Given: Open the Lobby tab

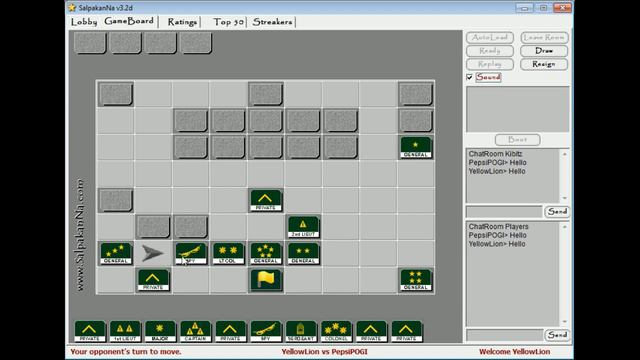Looking at the screenshot, I should [84, 22].
